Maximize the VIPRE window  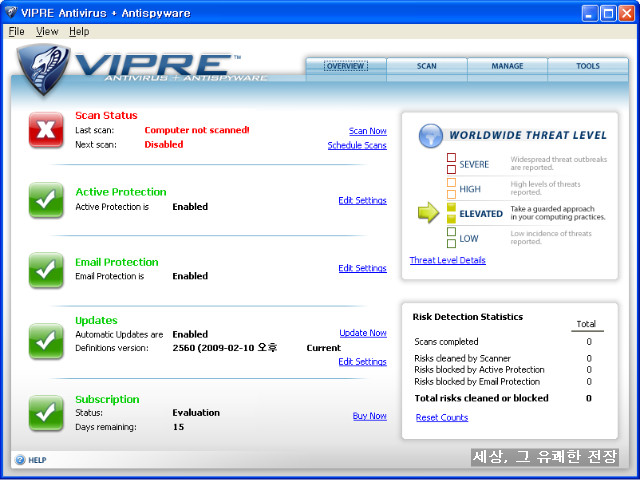point(608,13)
